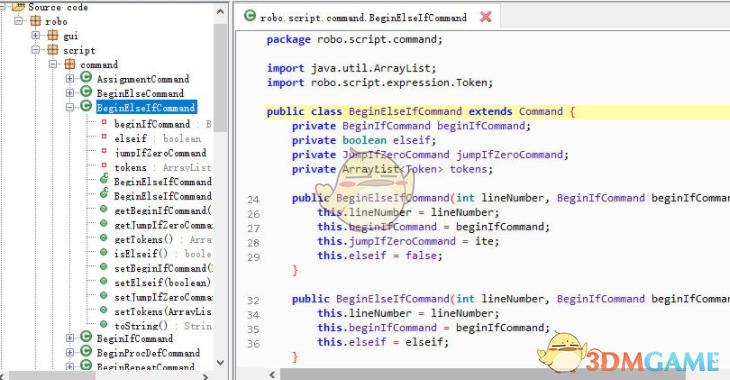Image resolution: width=730 pixels, height=380 pixels.
Task: Click the beginIfCommand field icon
Action: pos(104,122)
